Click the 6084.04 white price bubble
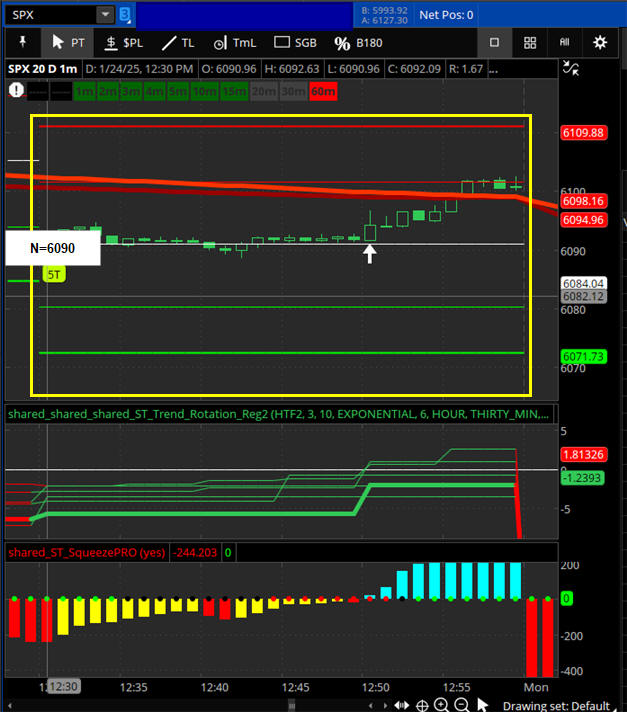Viewport: 627px width, 712px height. pos(583,283)
